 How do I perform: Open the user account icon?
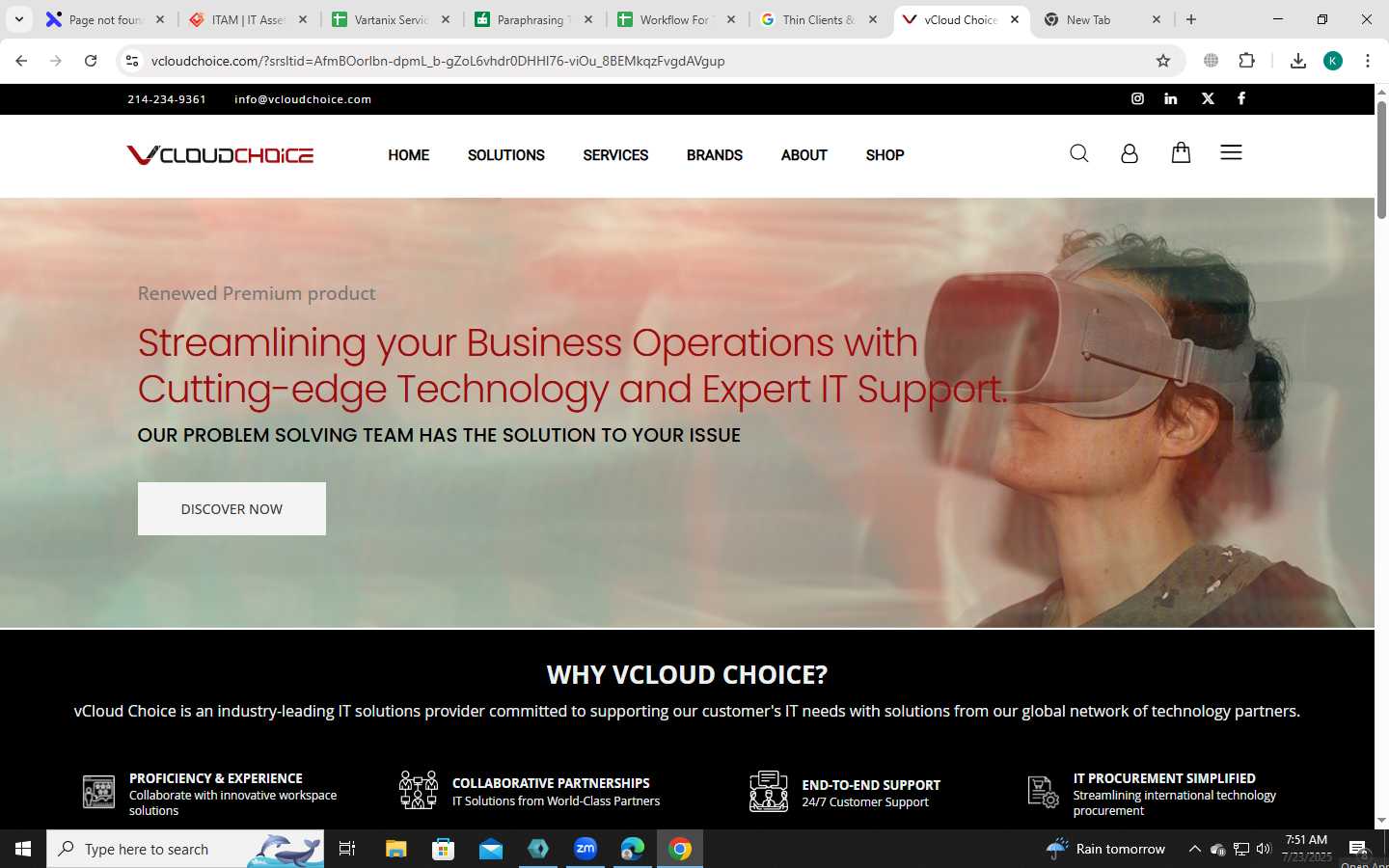1130,153
